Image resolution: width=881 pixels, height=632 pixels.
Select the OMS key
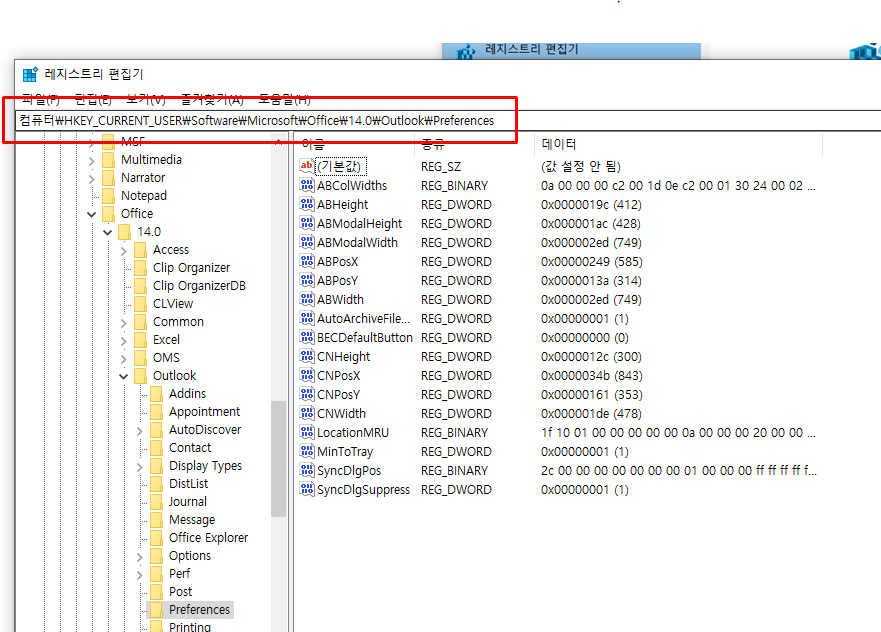click(166, 357)
